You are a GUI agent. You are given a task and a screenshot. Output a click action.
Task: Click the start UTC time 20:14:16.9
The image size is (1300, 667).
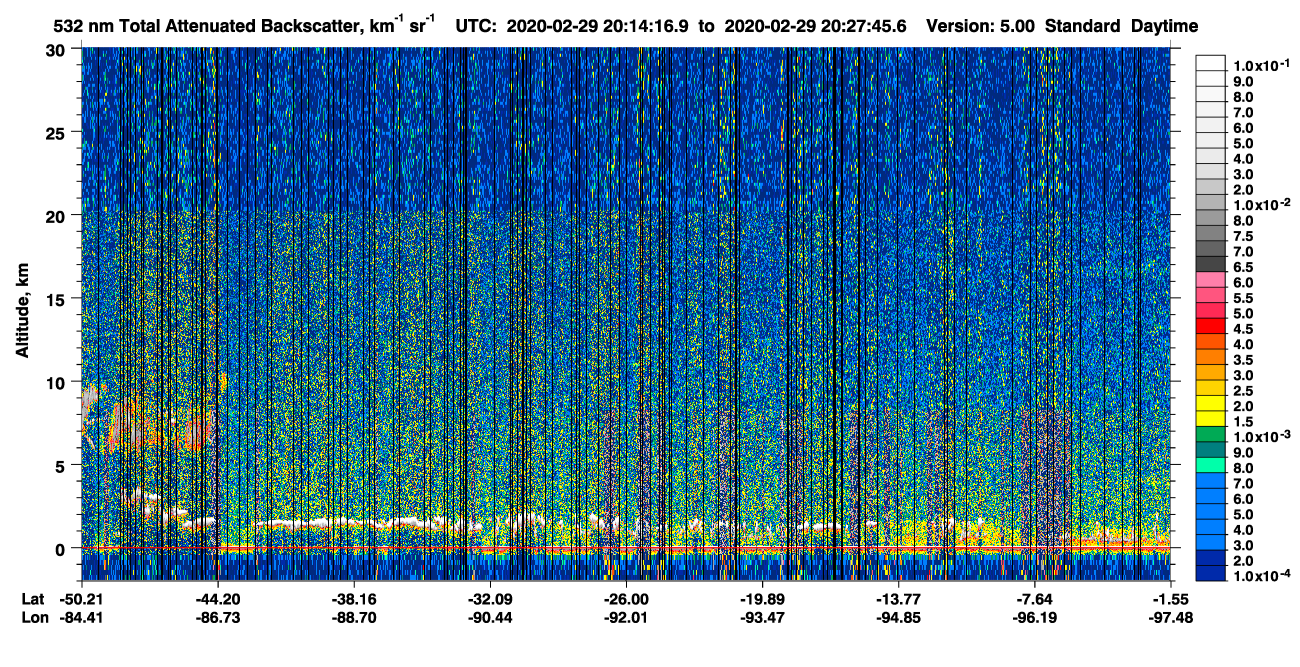pyautogui.click(x=647, y=26)
